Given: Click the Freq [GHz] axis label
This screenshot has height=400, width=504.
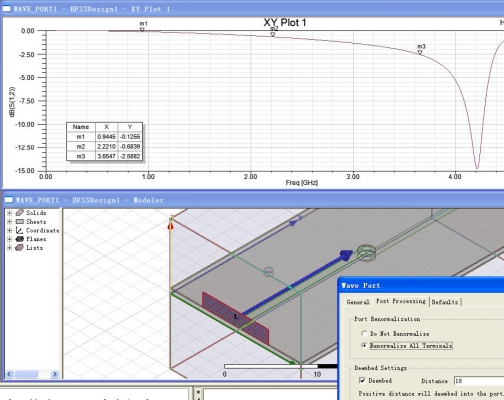Looking at the screenshot, I should 301,183.
